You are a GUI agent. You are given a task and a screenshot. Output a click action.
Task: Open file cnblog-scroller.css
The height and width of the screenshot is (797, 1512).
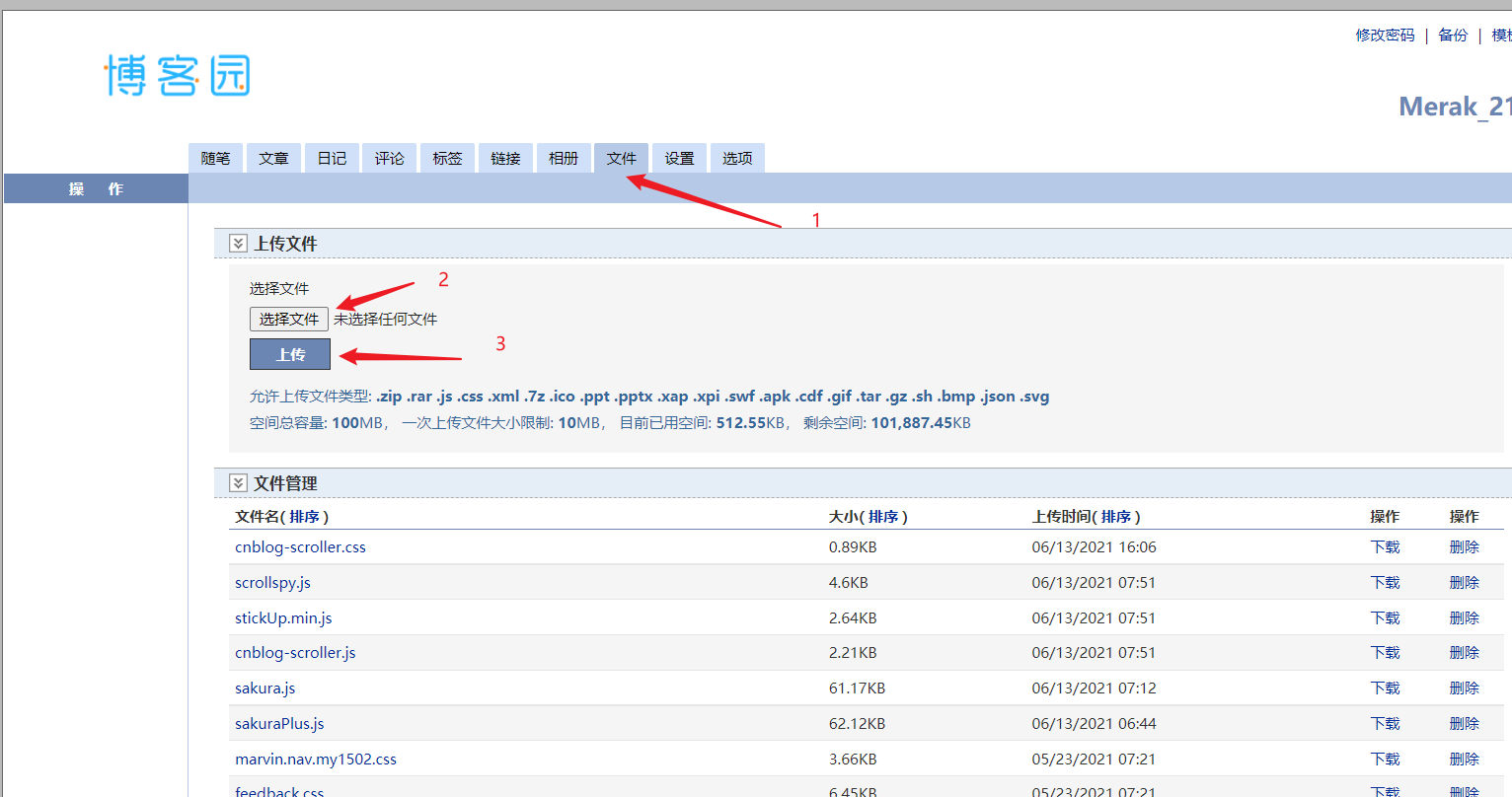(300, 546)
